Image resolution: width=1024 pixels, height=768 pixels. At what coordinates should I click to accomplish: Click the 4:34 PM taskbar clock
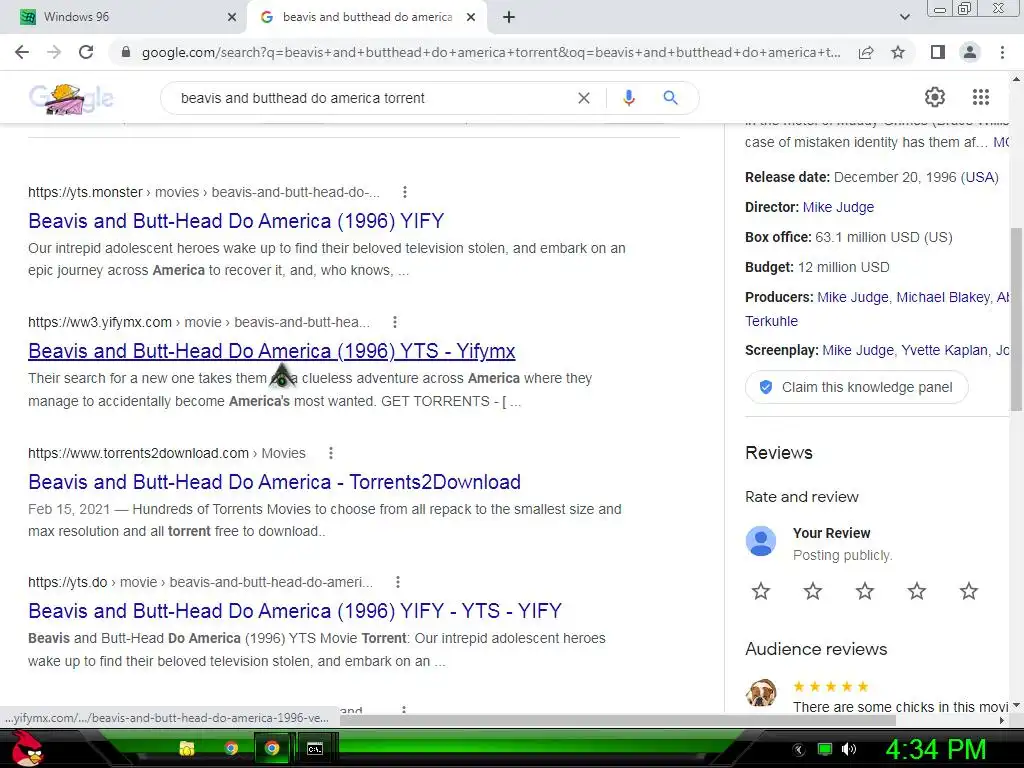[935, 749]
